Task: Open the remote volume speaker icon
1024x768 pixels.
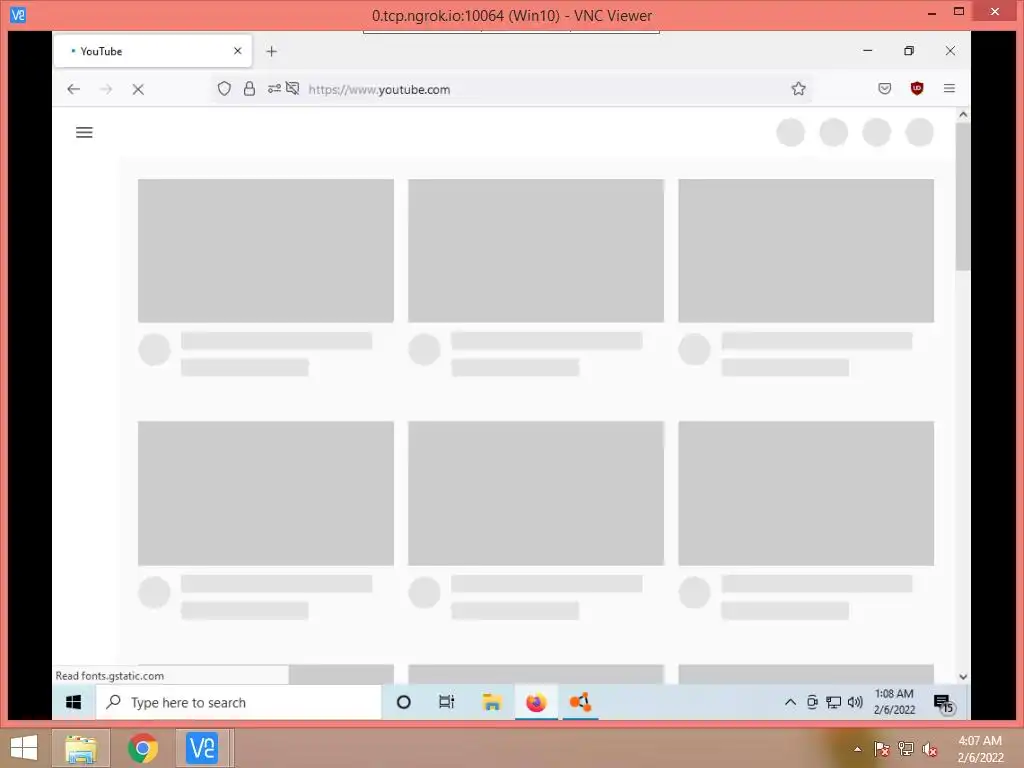Action: point(855,702)
